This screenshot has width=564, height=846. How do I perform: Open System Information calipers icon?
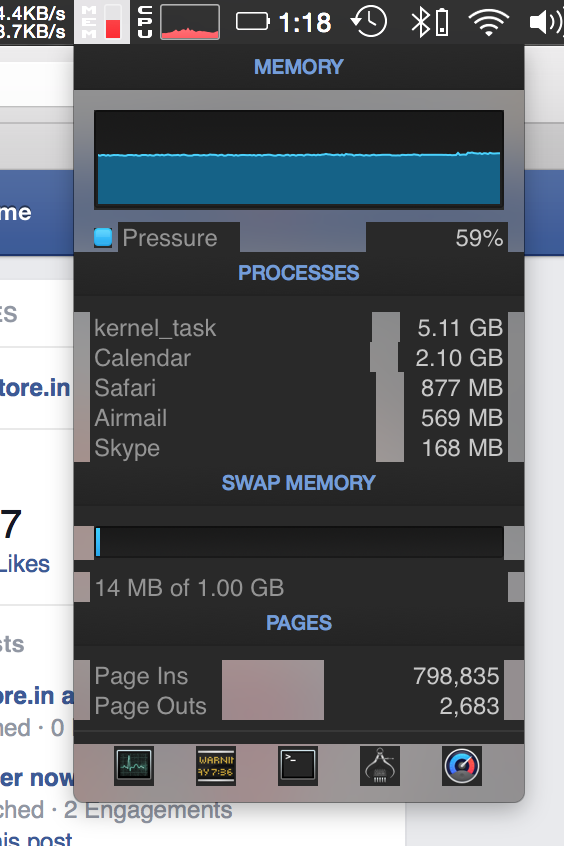(380, 766)
